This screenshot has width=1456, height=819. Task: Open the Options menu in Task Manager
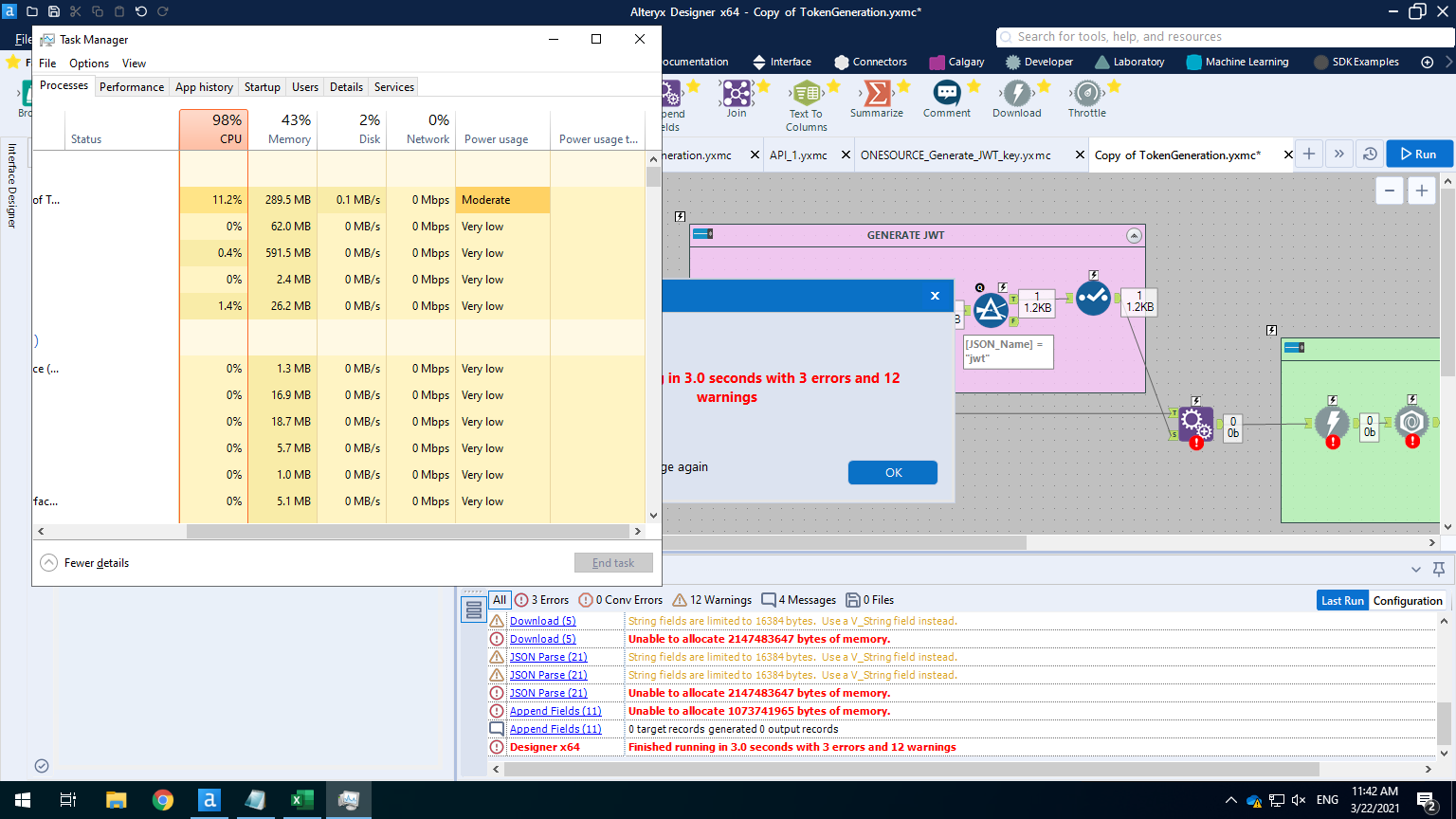click(88, 63)
